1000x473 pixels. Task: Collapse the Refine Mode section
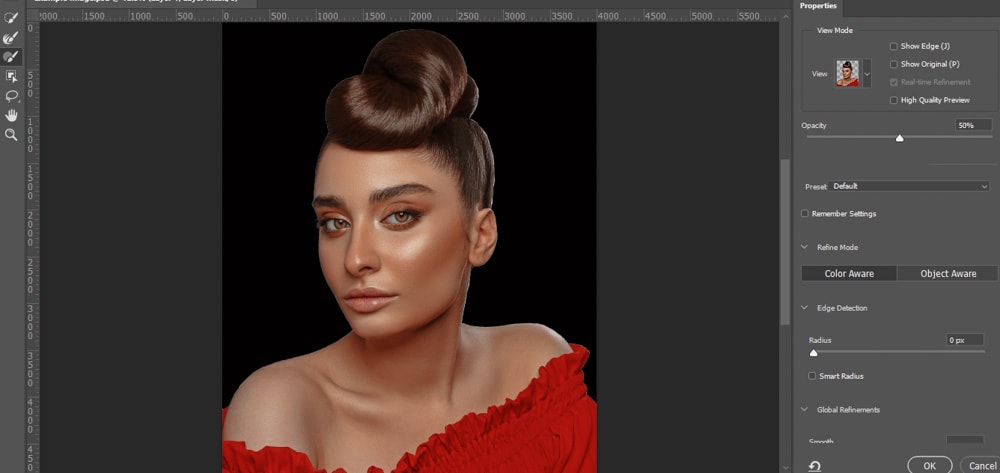pos(805,247)
